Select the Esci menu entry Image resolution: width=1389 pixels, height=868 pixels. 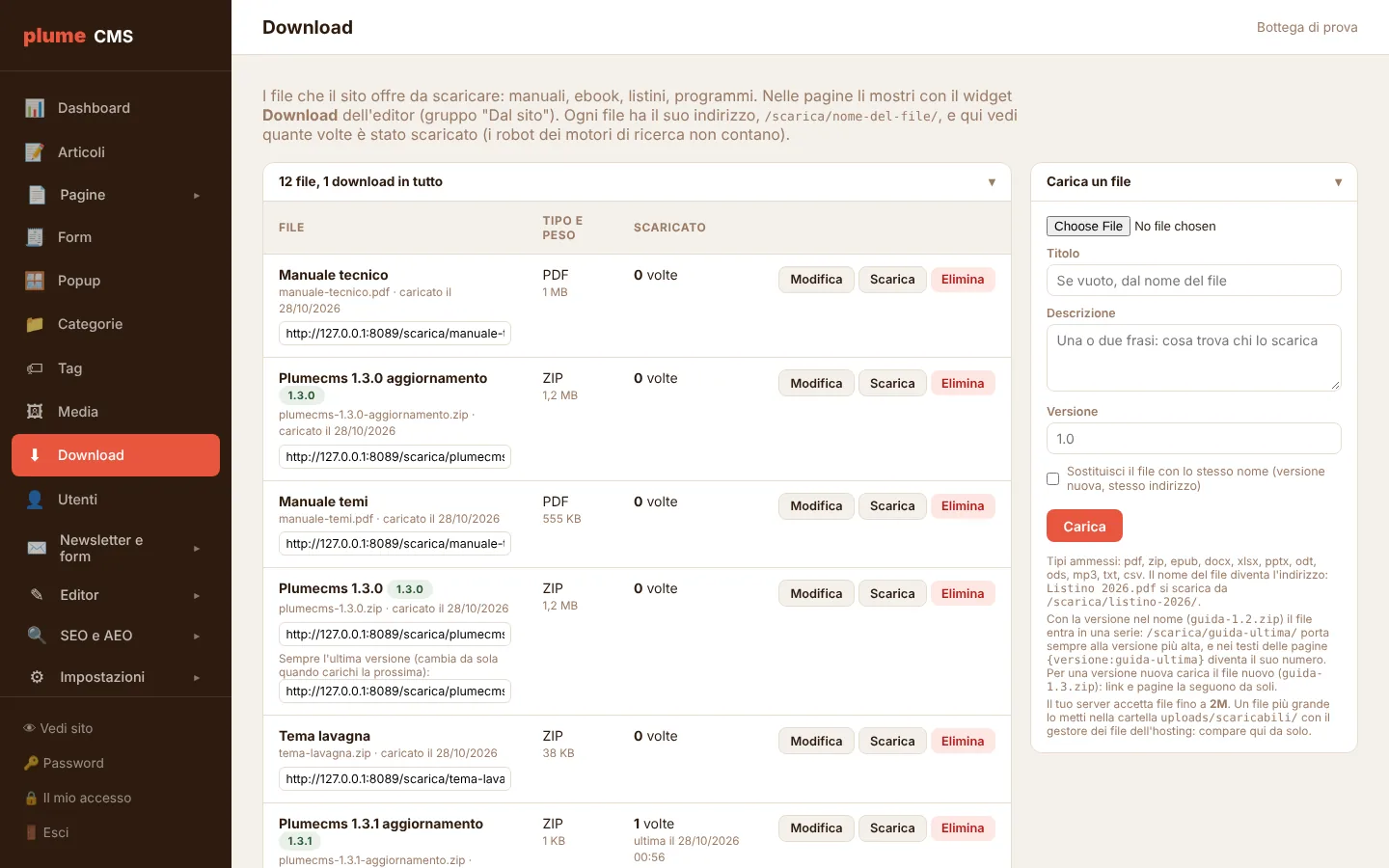click(46, 832)
